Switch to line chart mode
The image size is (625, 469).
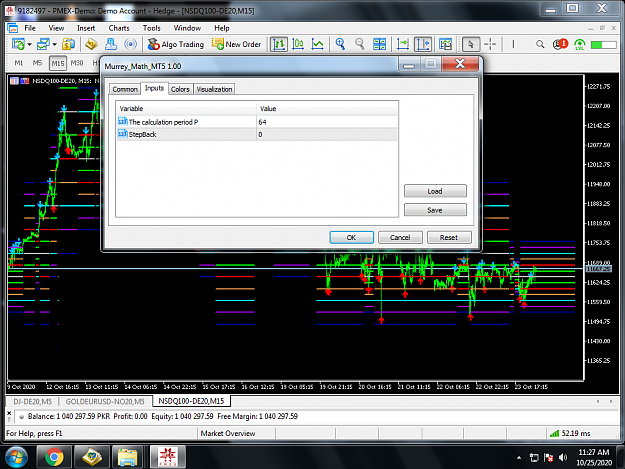point(317,44)
